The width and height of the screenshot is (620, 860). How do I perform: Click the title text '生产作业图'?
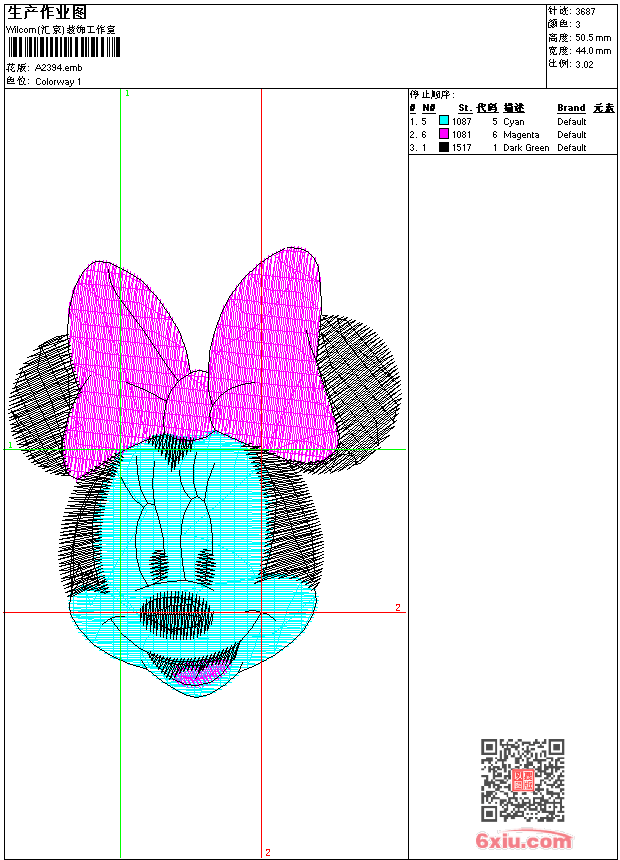[x=47, y=13]
